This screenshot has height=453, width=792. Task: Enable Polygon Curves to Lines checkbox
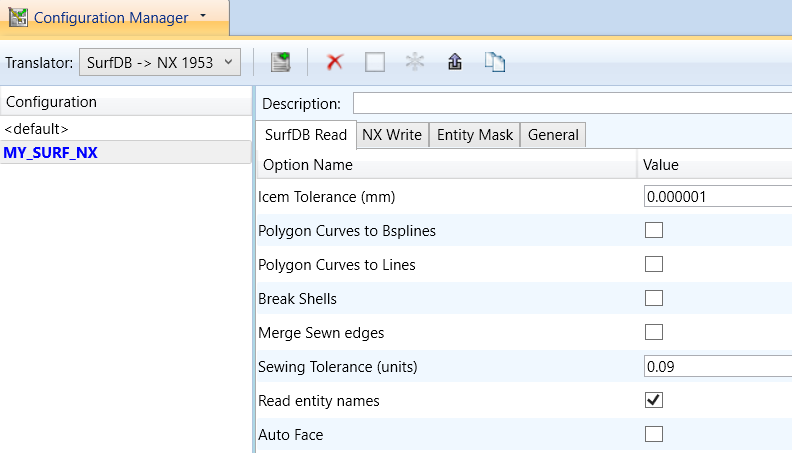click(654, 264)
